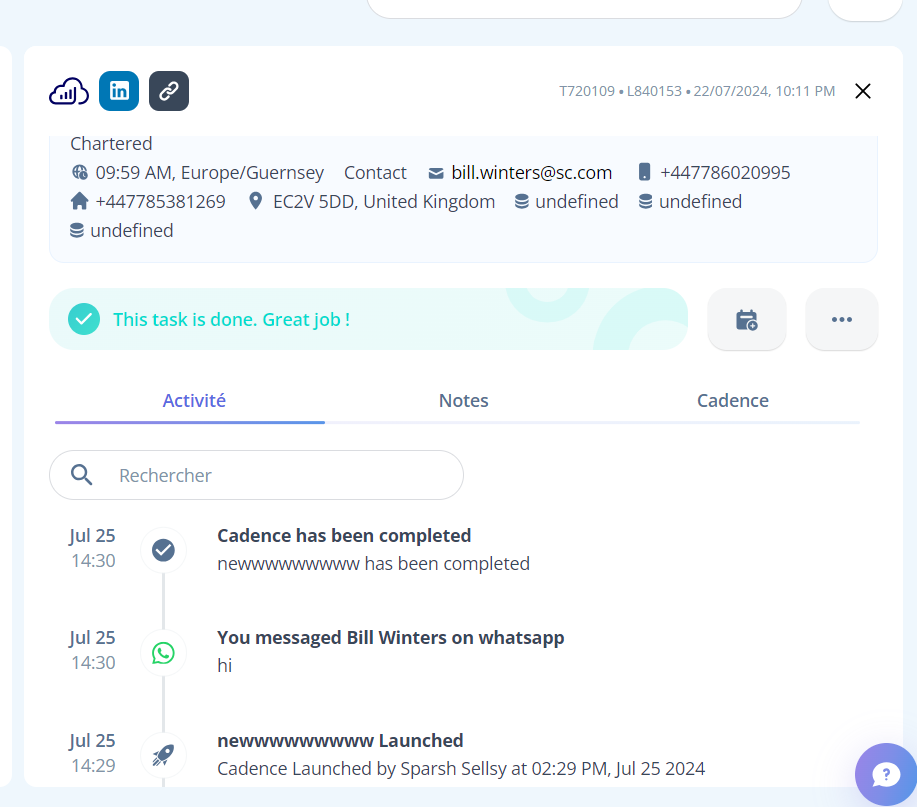Click the magnifying glass search icon
Screen dimensions: 917x807
coord(81,475)
